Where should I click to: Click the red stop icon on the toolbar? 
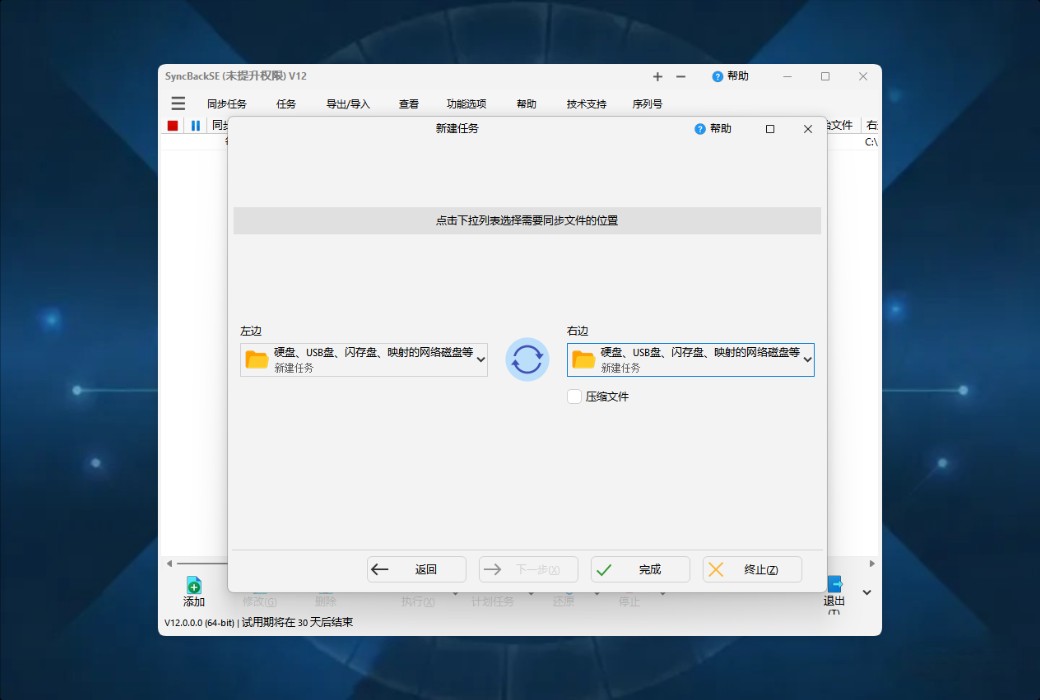tap(172, 124)
